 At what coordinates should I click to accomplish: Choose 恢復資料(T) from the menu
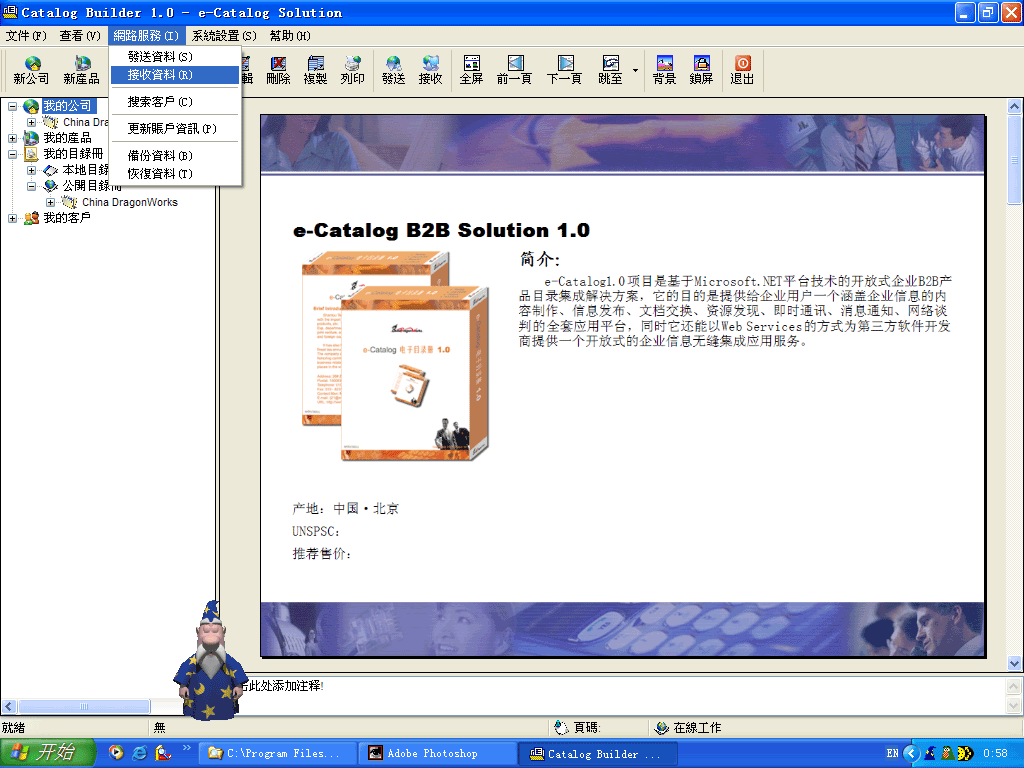point(175,174)
